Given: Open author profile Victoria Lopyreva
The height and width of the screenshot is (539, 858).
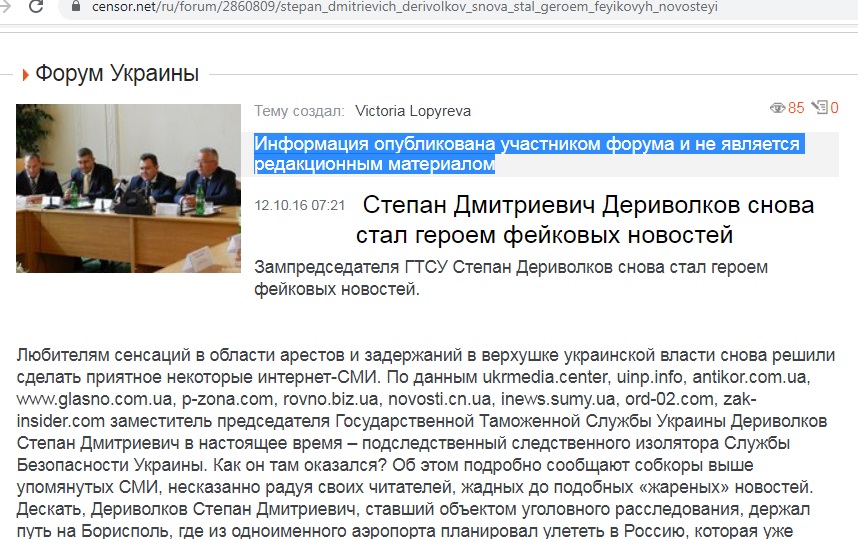Looking at the screenshot, I should coord(413,111).
